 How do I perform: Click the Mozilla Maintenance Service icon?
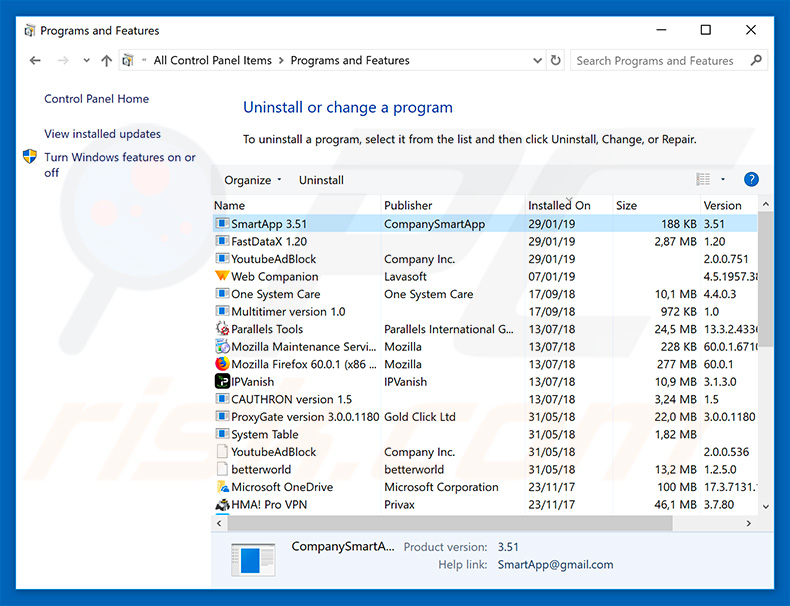tap(222, 347)
